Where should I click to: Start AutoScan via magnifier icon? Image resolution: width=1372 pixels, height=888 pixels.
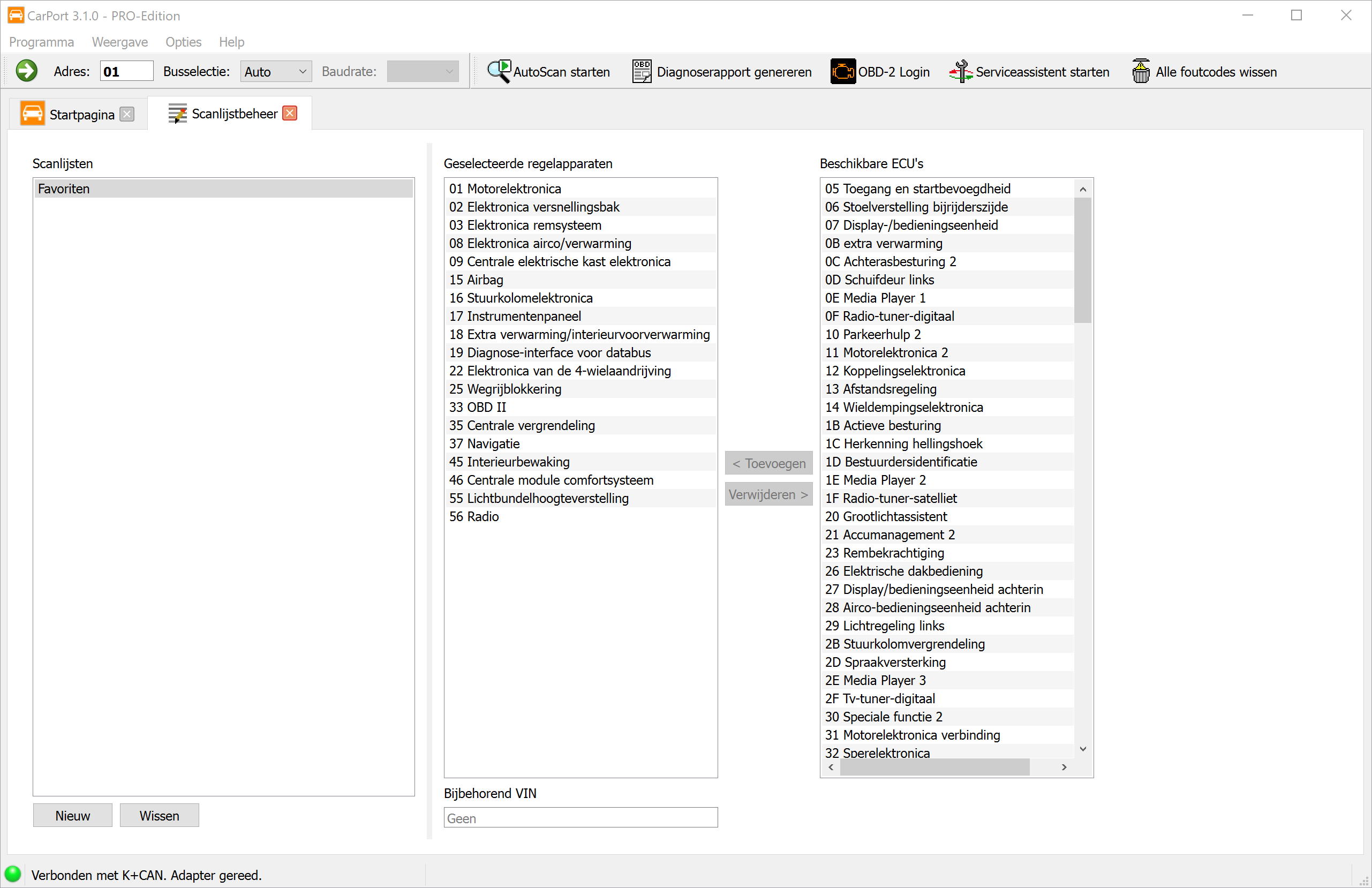[x=499, y=71]
